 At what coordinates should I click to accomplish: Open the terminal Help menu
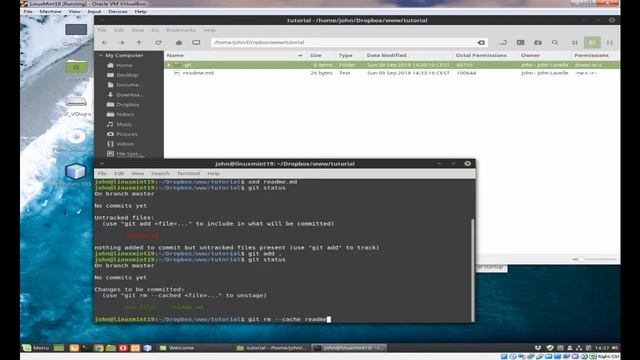[x=213, y=173]
